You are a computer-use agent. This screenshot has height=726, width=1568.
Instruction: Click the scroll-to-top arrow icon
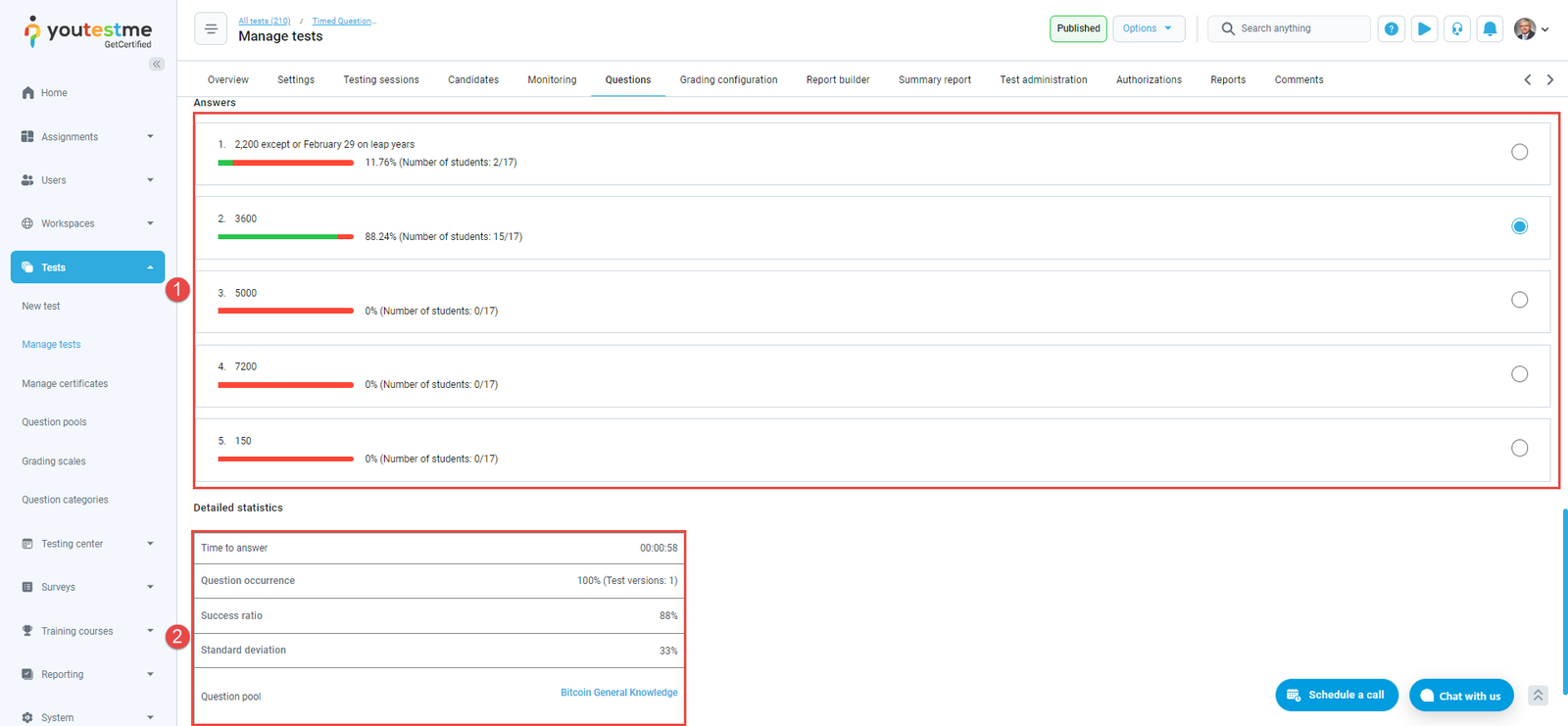(1538, 695)
